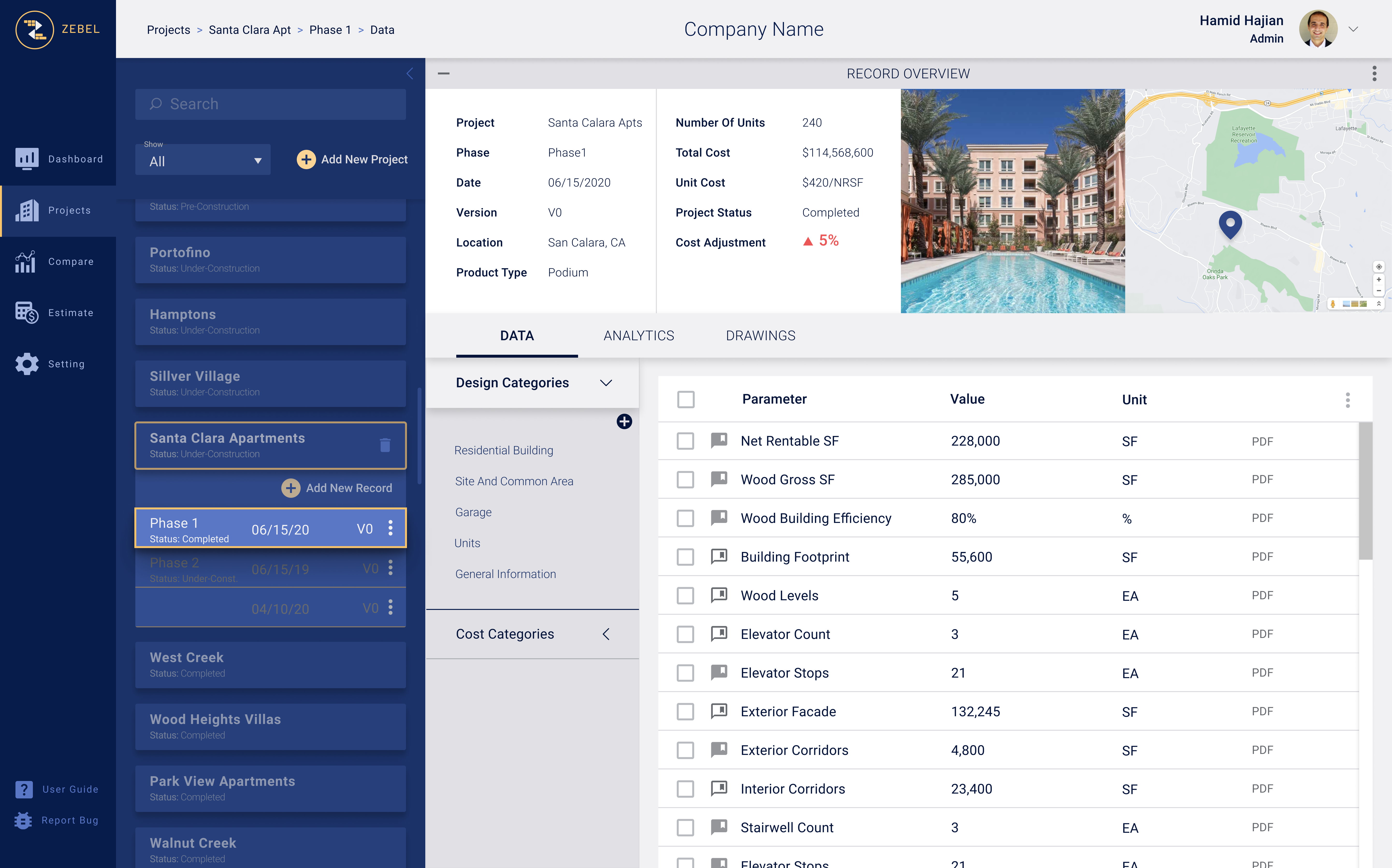Click the search magnifier icon
Image resolution: width=1392 pixels, height=868 pixels.
point(156,104)
